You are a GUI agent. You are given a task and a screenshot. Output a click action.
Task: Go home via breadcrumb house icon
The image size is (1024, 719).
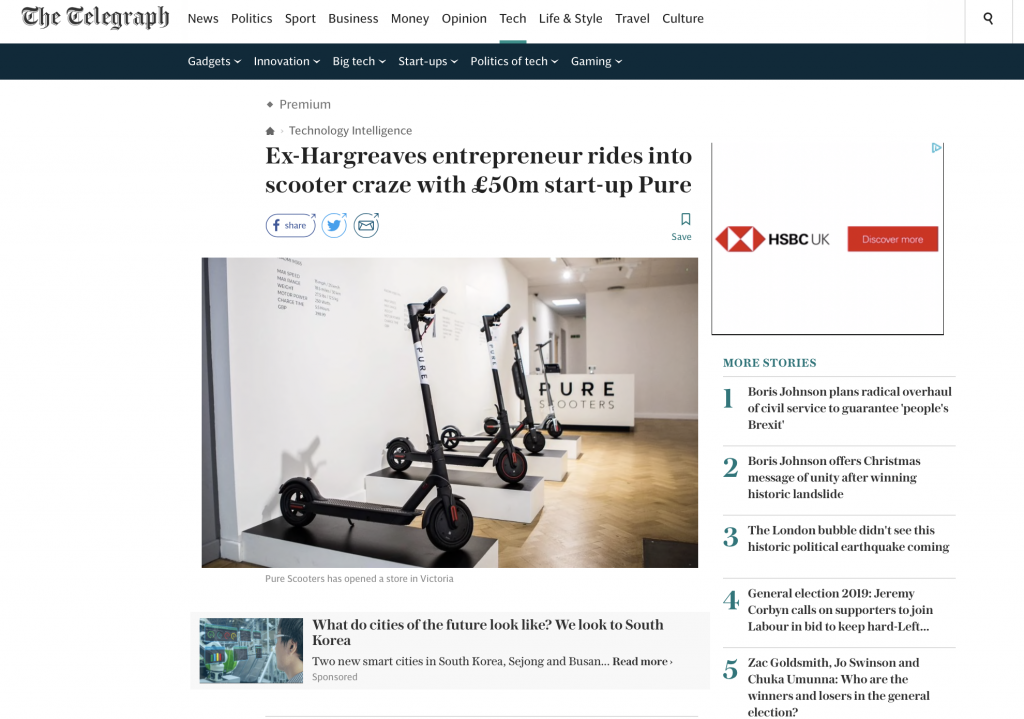click(270, 131)
